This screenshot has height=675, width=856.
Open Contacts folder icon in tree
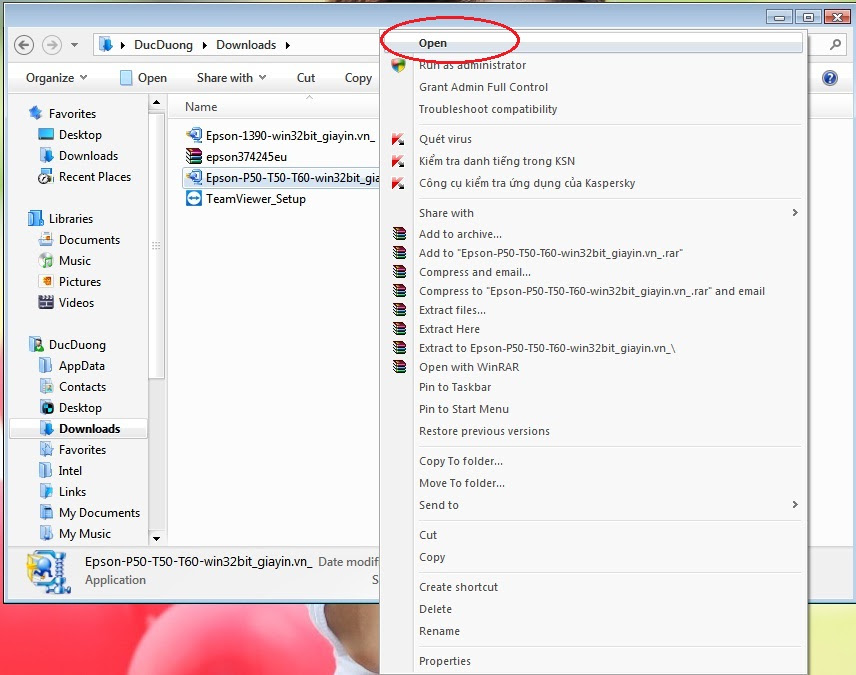click(x=46, y=387)
